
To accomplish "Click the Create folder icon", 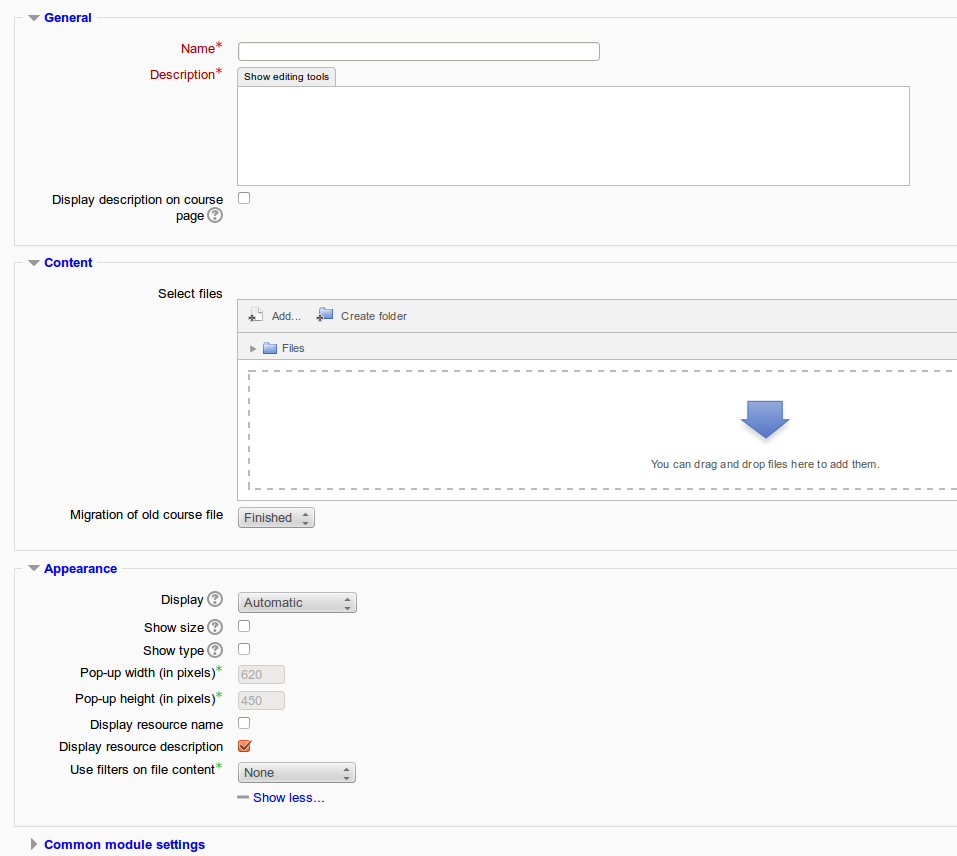I will (x=325, y=315).
